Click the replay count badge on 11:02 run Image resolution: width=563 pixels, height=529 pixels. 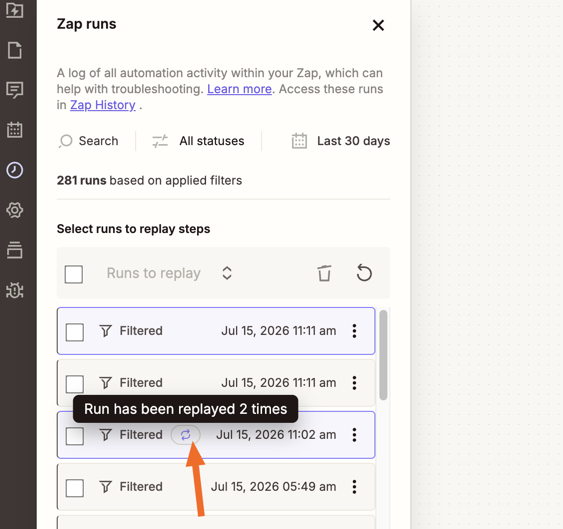185,435
